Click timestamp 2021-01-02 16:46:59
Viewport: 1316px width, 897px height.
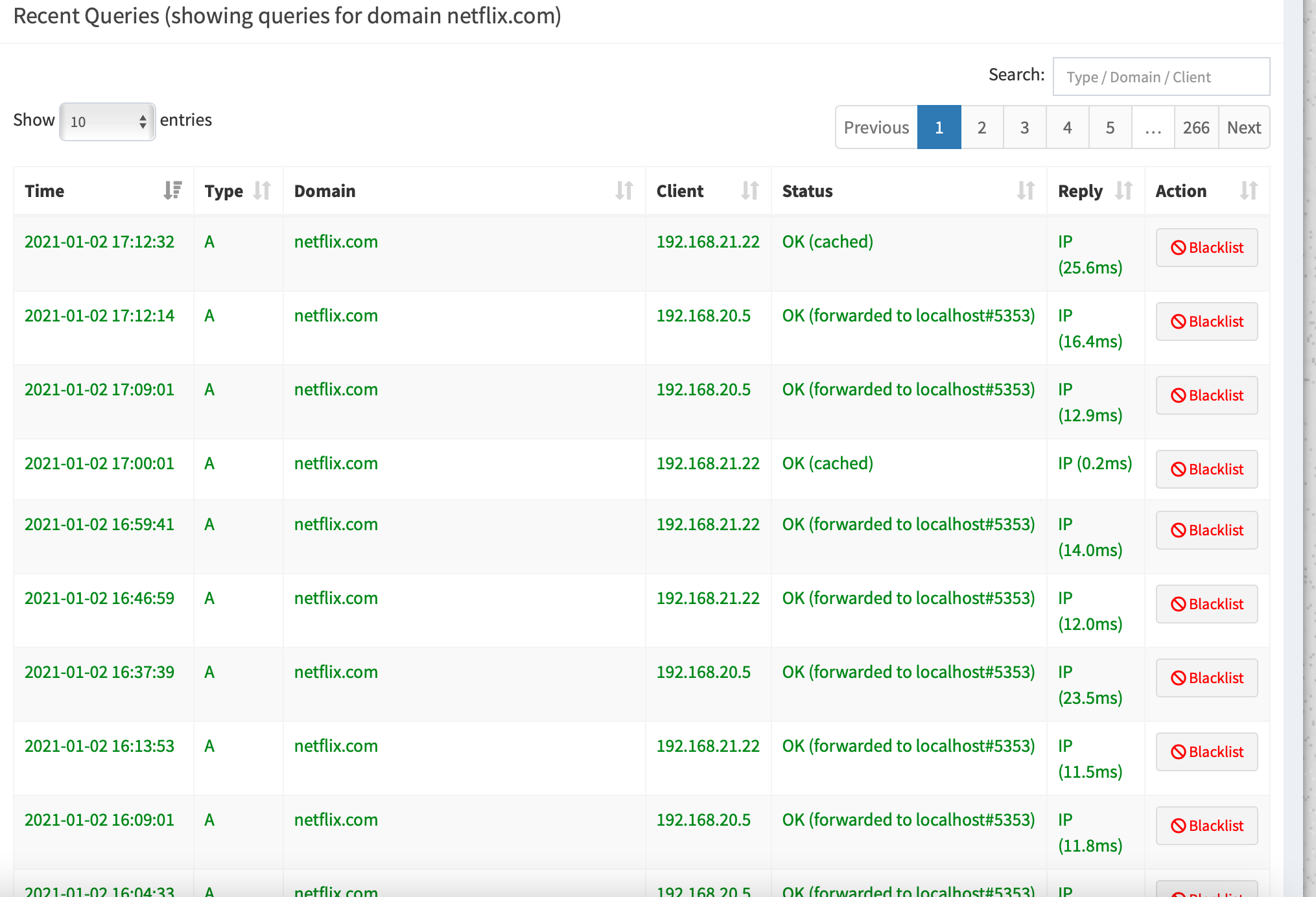[99, 598]
